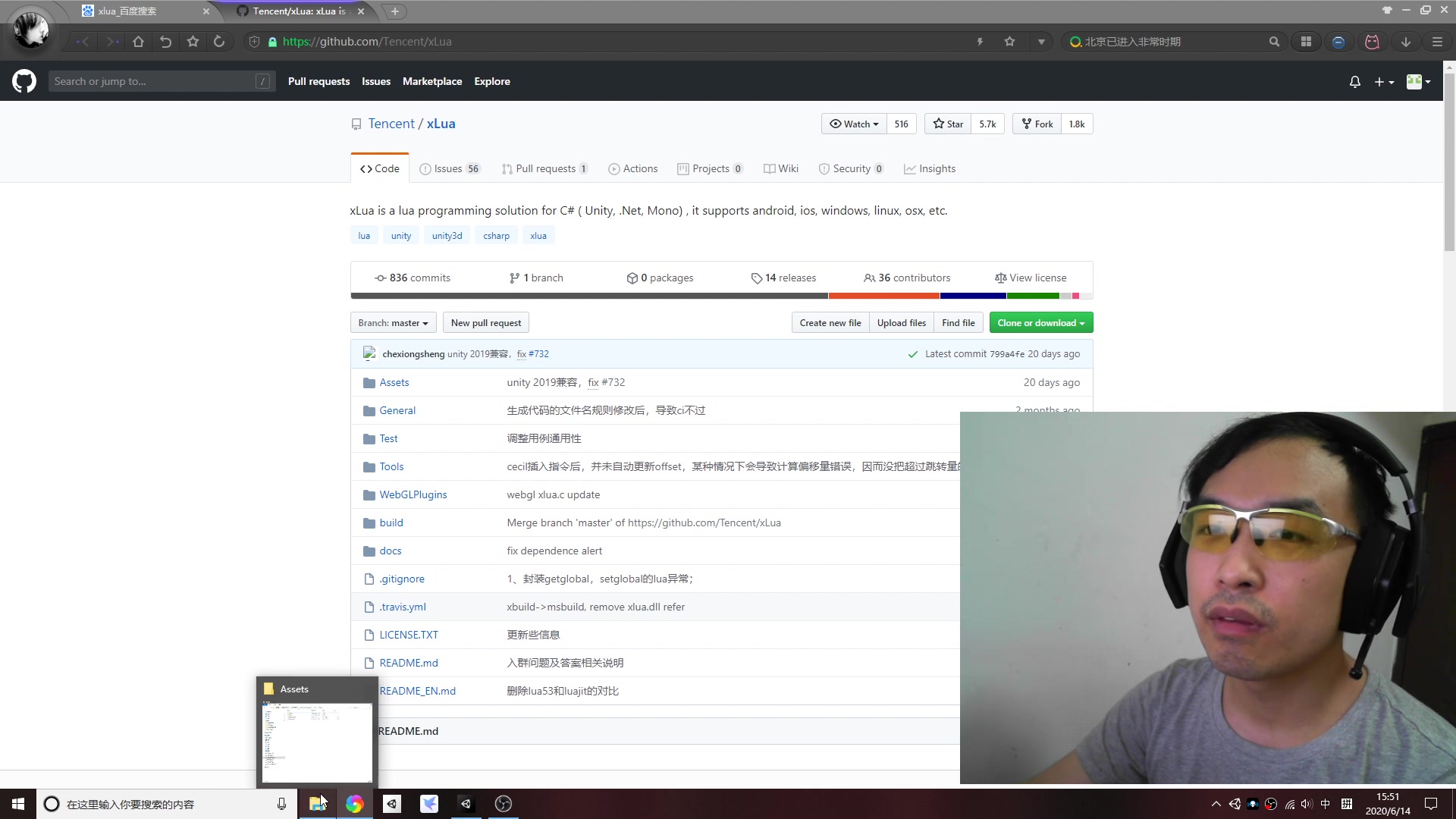Open OBS Studio from the taskbar
This screenshot has height=819, width=1456.
point(503,804)
